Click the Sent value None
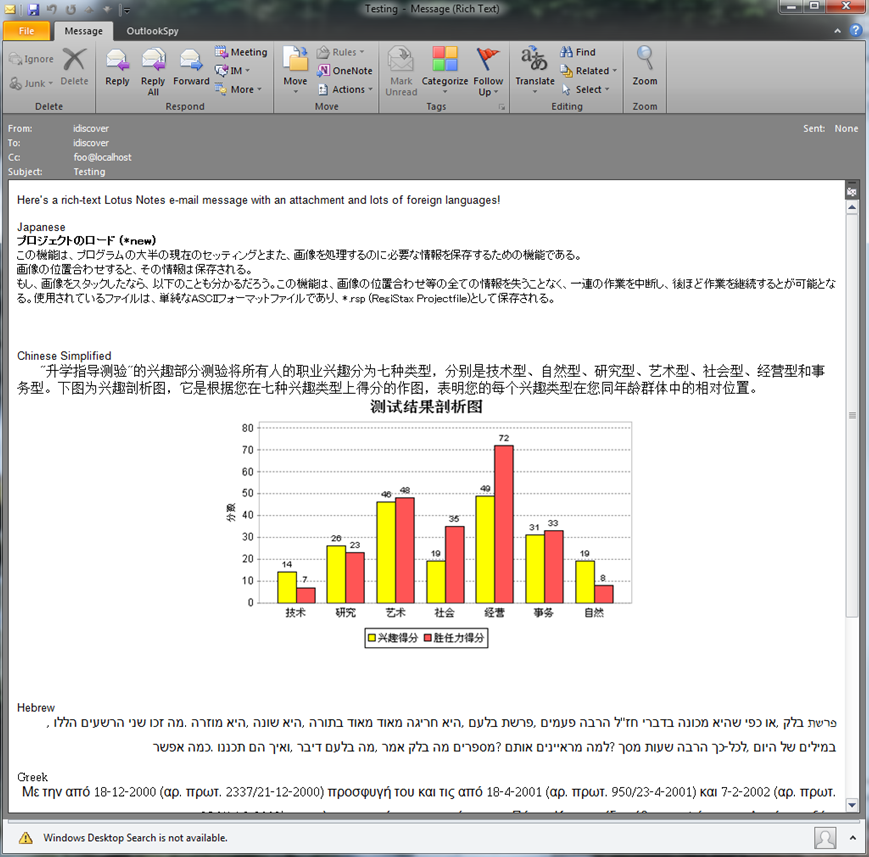 click(846, 129)
